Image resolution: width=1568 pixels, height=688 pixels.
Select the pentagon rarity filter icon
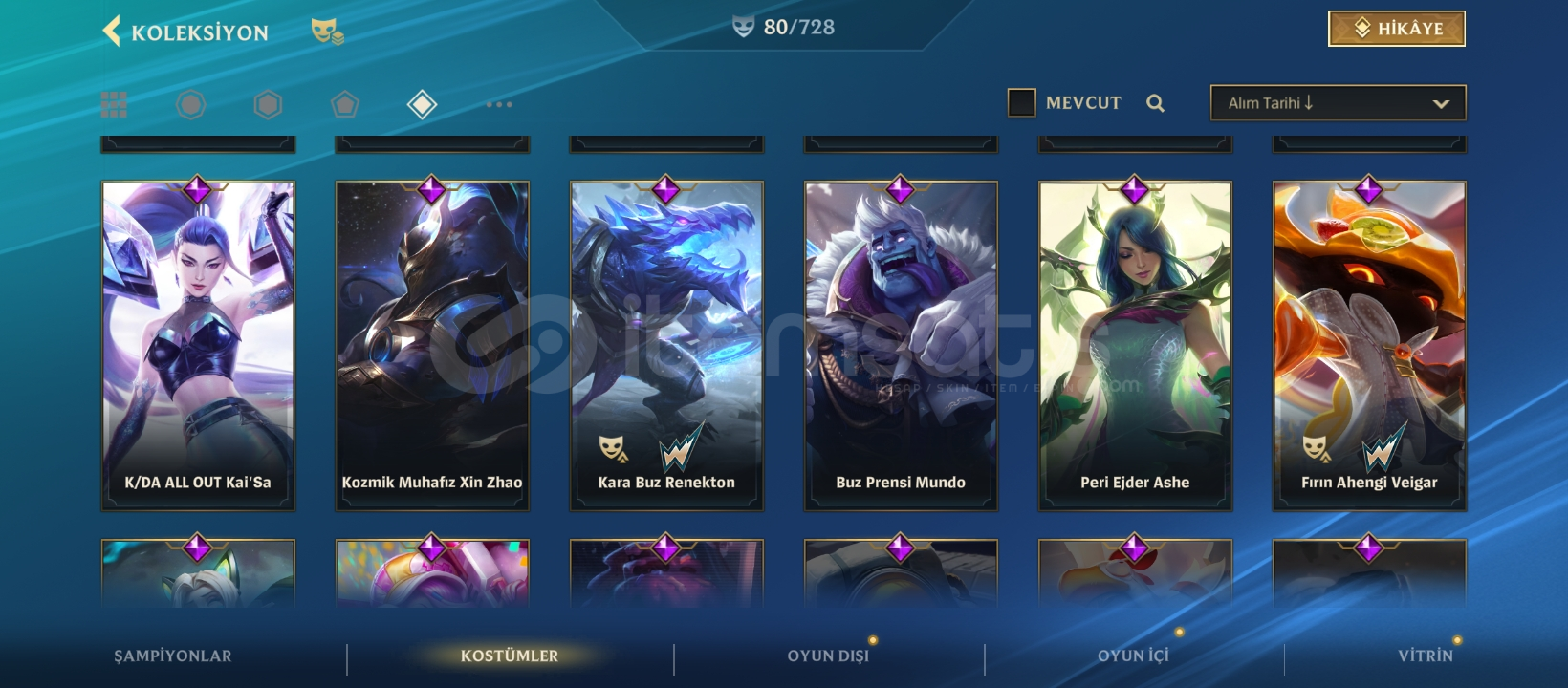coord(345,104)
